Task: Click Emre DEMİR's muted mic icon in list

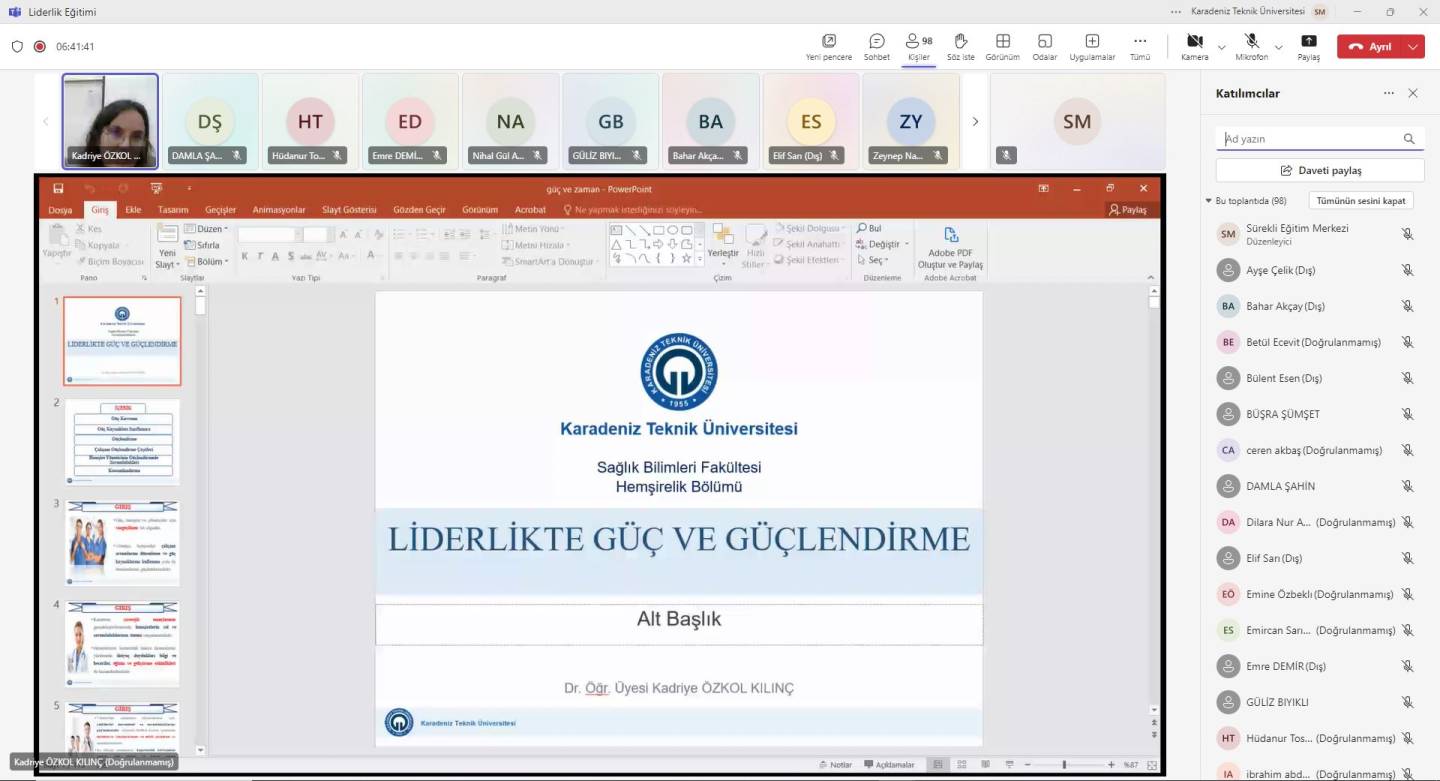Action: pyautogui.click(x=1407, y=666)
